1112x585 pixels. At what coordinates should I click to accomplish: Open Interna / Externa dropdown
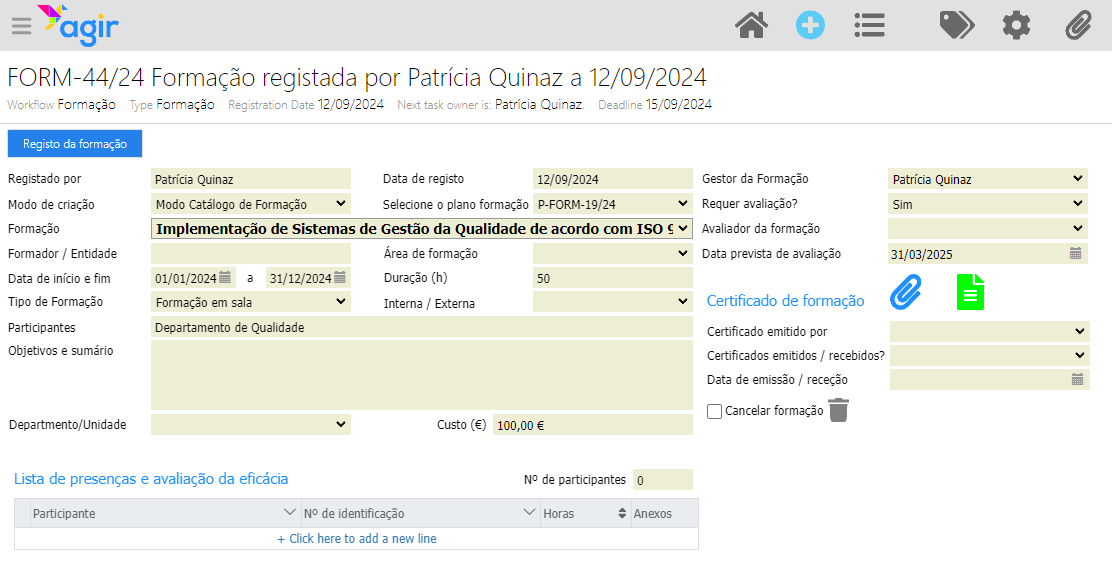(x=613, y=302)
